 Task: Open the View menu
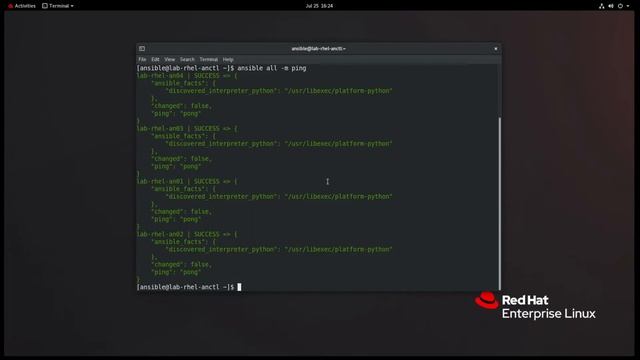pyautogui.click(x=169, y=59)
